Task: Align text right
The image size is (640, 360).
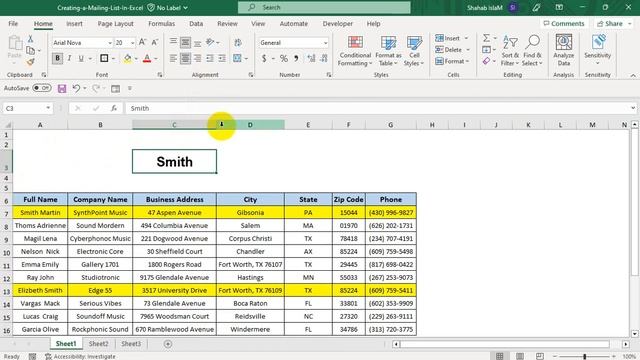Action: (198, 59)
